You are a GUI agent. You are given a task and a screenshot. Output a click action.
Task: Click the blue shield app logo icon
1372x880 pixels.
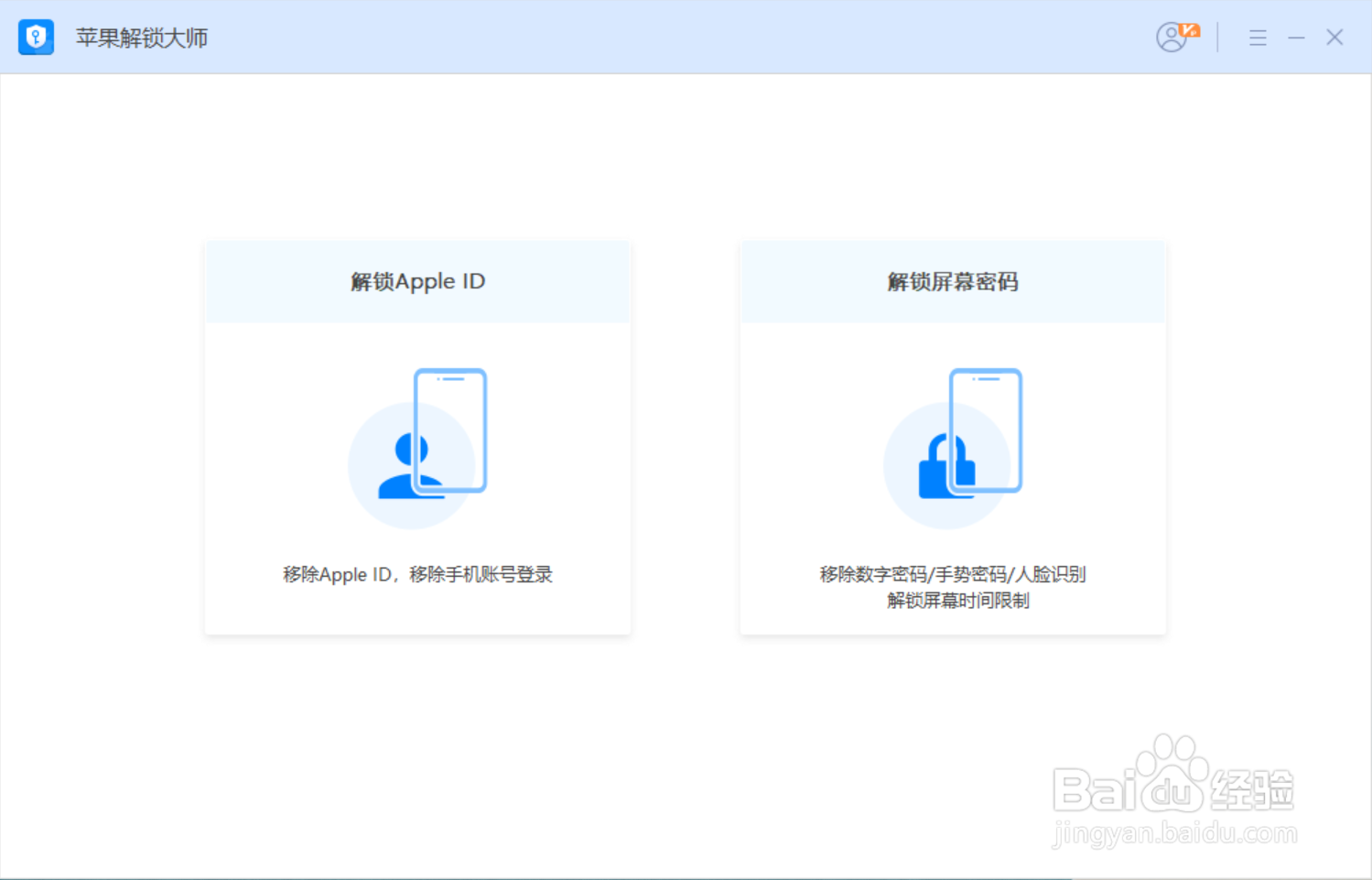[x=37, y=38]
